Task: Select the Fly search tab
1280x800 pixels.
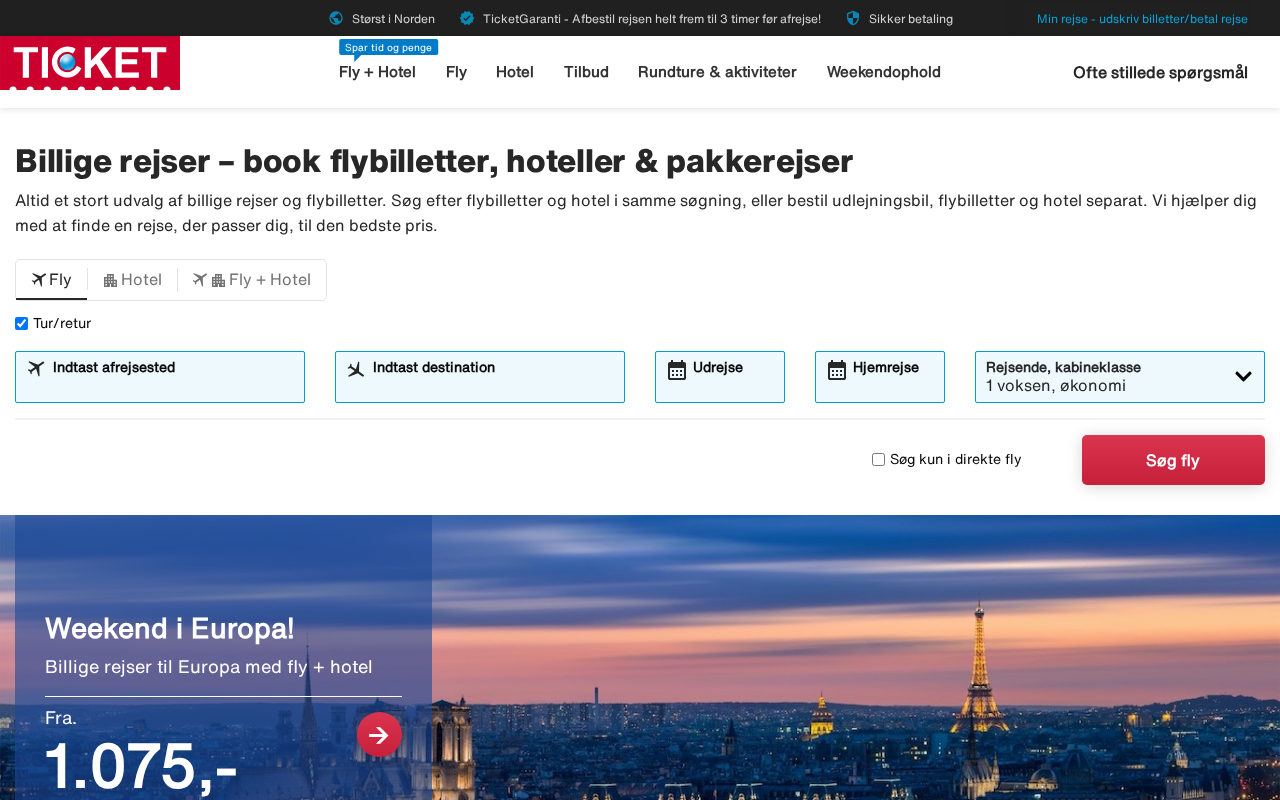Action: [52, 280]
